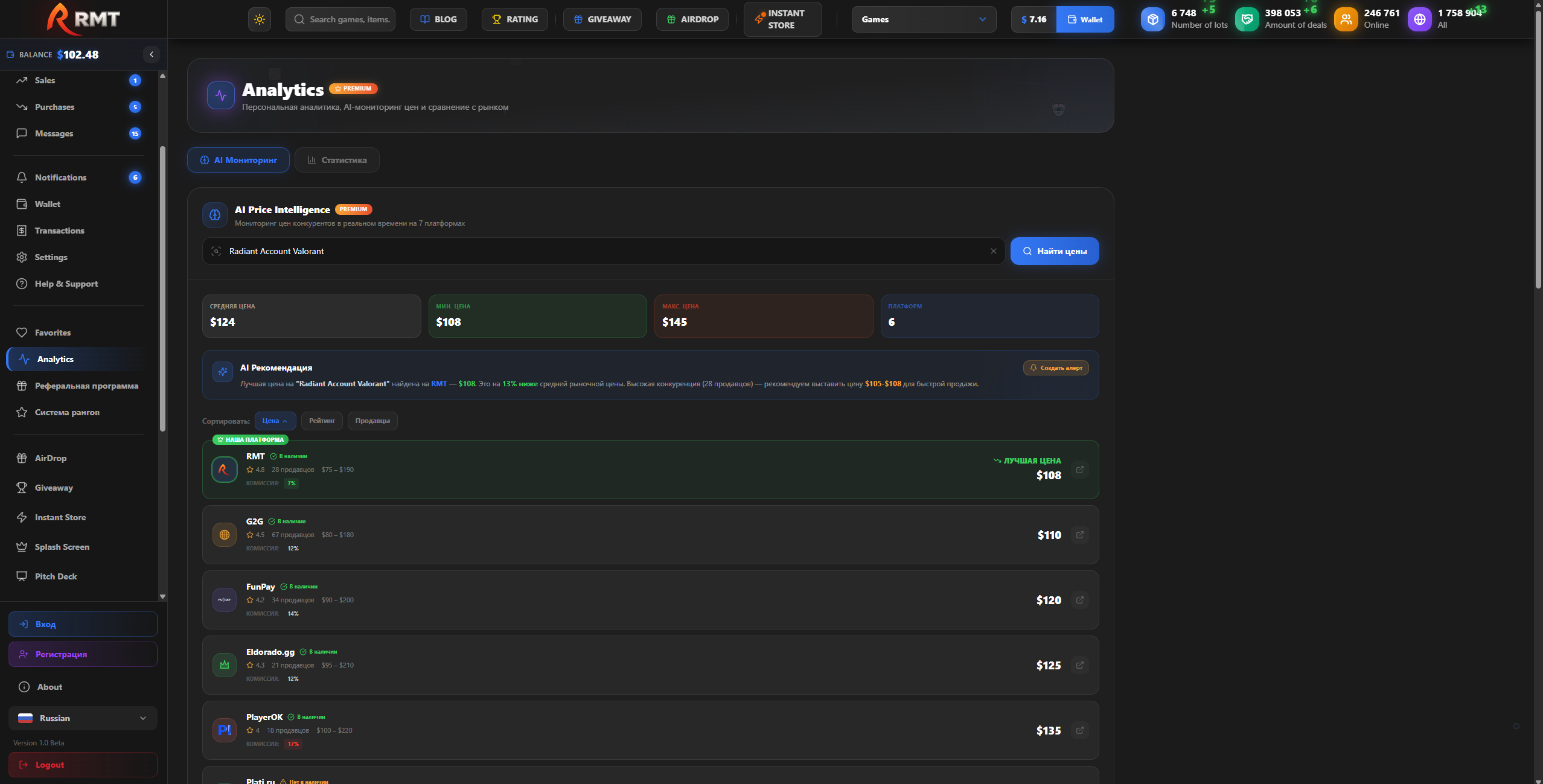Click the Amount of deals handshake icon
This screenshot has height=784, width=1543.
[x=1247, y=19]
